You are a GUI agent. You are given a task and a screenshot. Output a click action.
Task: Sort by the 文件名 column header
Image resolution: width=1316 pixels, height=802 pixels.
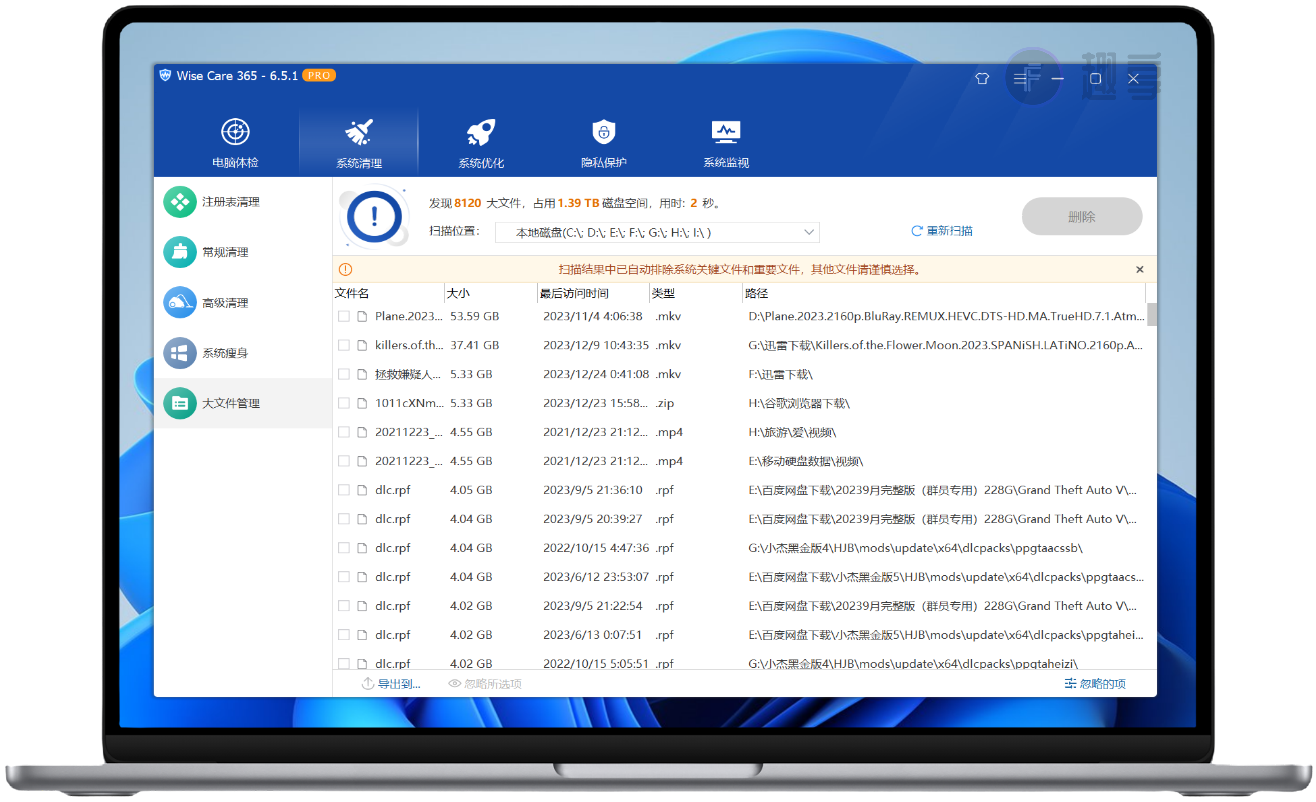coord(388,293)
